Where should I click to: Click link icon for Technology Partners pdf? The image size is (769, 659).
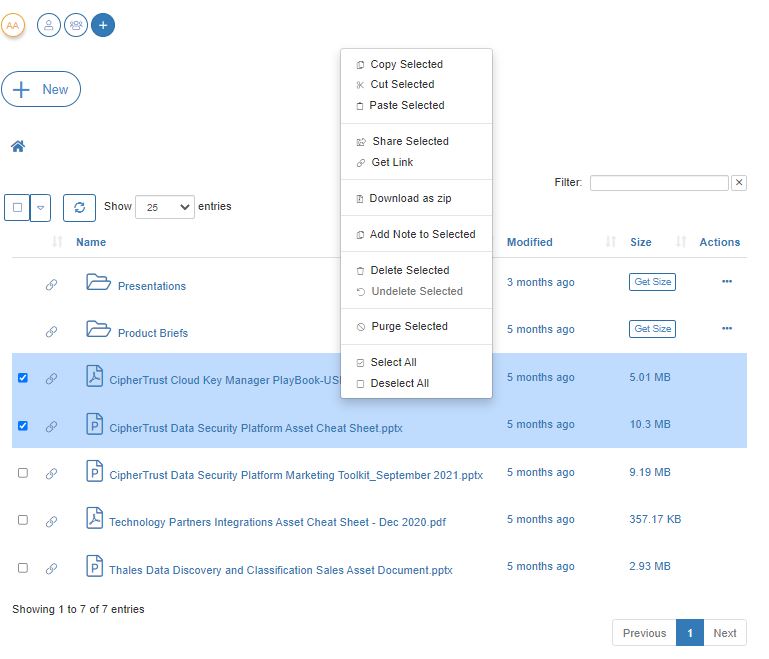(x=51, y=521)
